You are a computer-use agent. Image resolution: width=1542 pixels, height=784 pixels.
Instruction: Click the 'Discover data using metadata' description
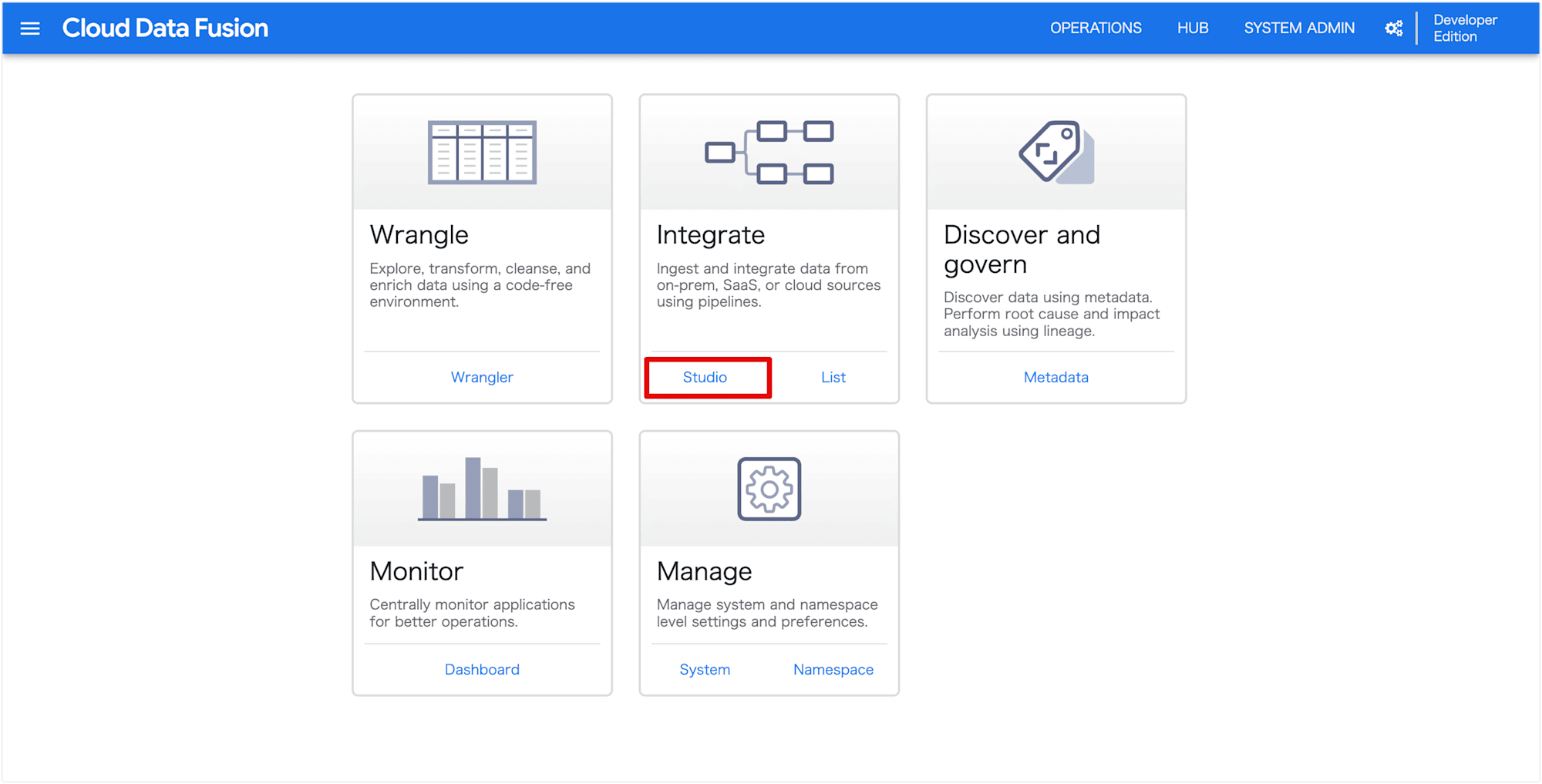(1052, 314)
